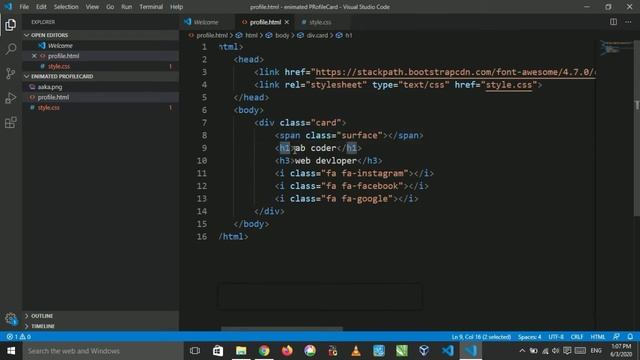This screenshot has width=640, height=360.
Task: Change indentation via Spaces: 4
Action: pos(529,337)
